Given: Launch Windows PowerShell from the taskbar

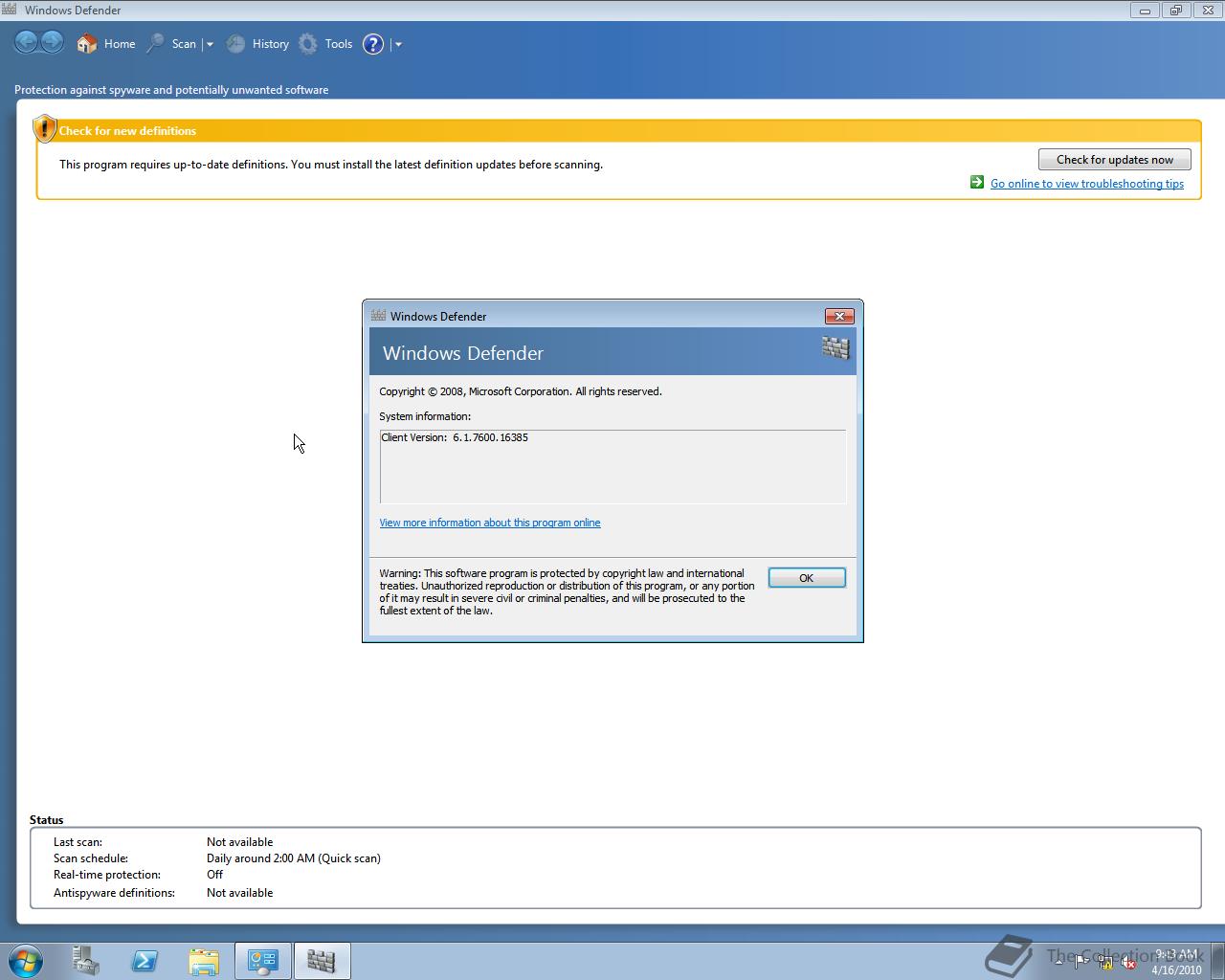Looking at the screenshot, I should (145, 961).
